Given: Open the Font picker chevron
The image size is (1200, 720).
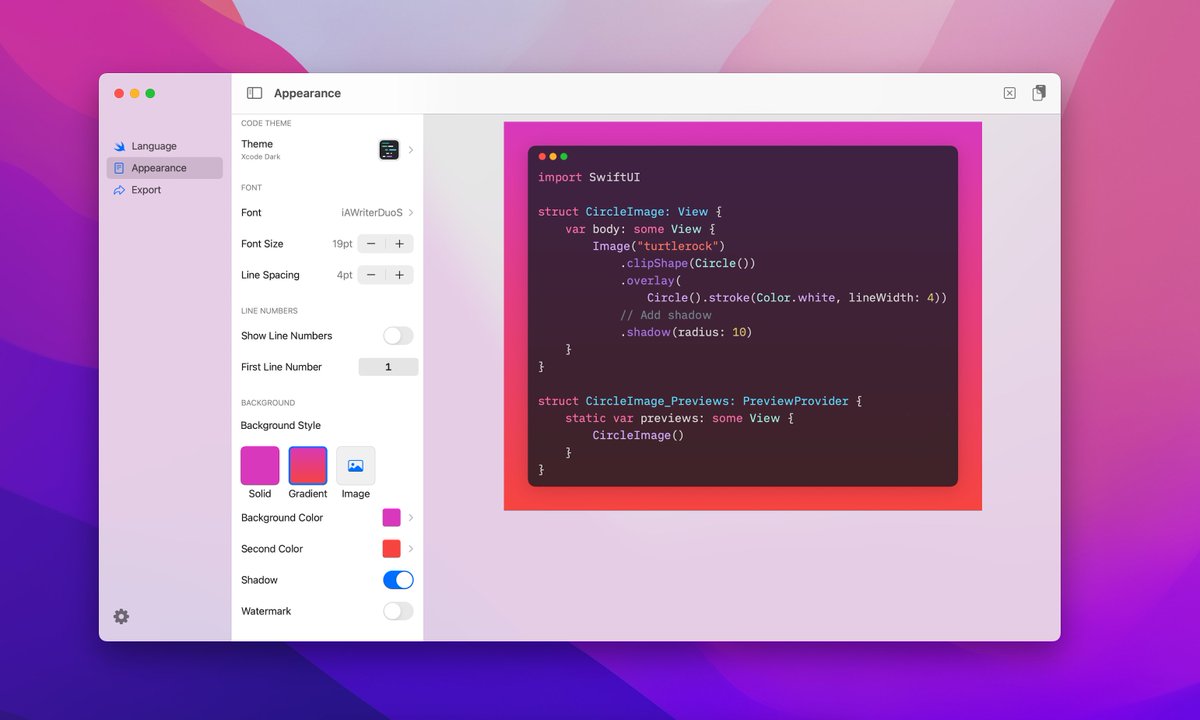Looking at the screenshot, I should coord(411,213).
